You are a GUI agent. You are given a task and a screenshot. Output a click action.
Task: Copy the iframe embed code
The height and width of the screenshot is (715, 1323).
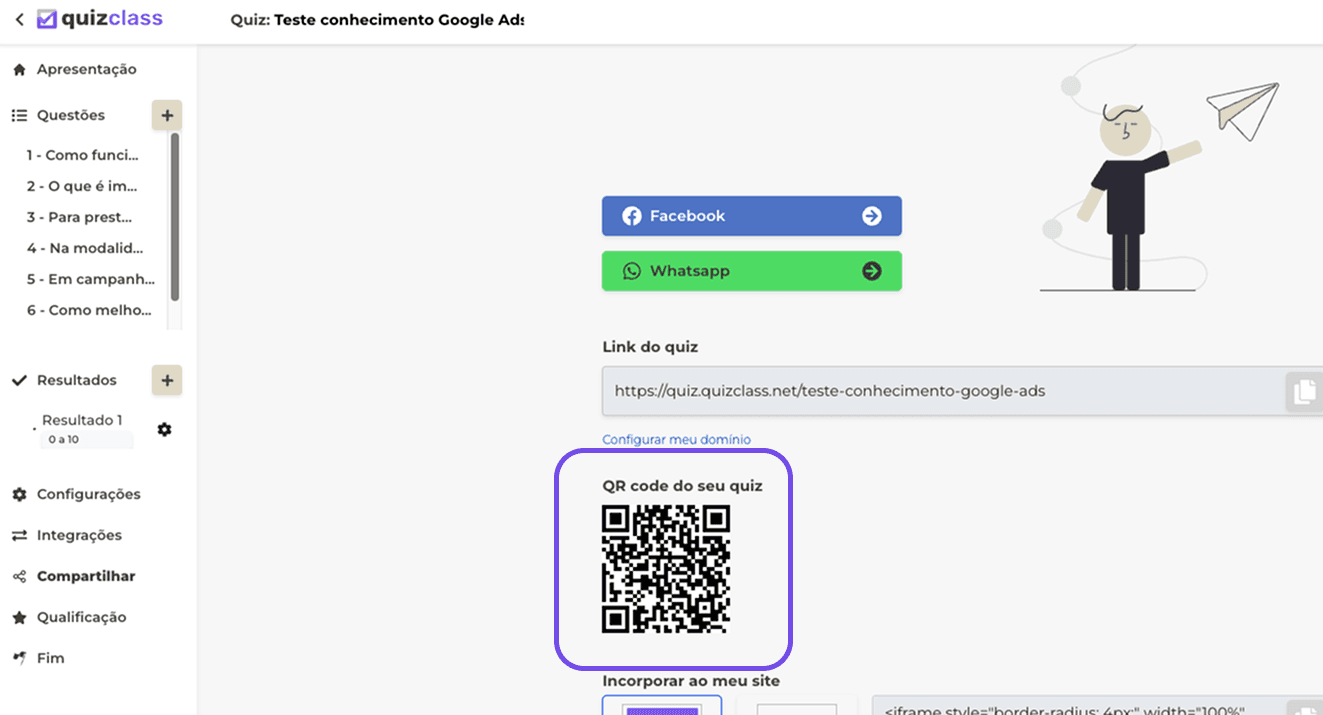pos(1304,706)
